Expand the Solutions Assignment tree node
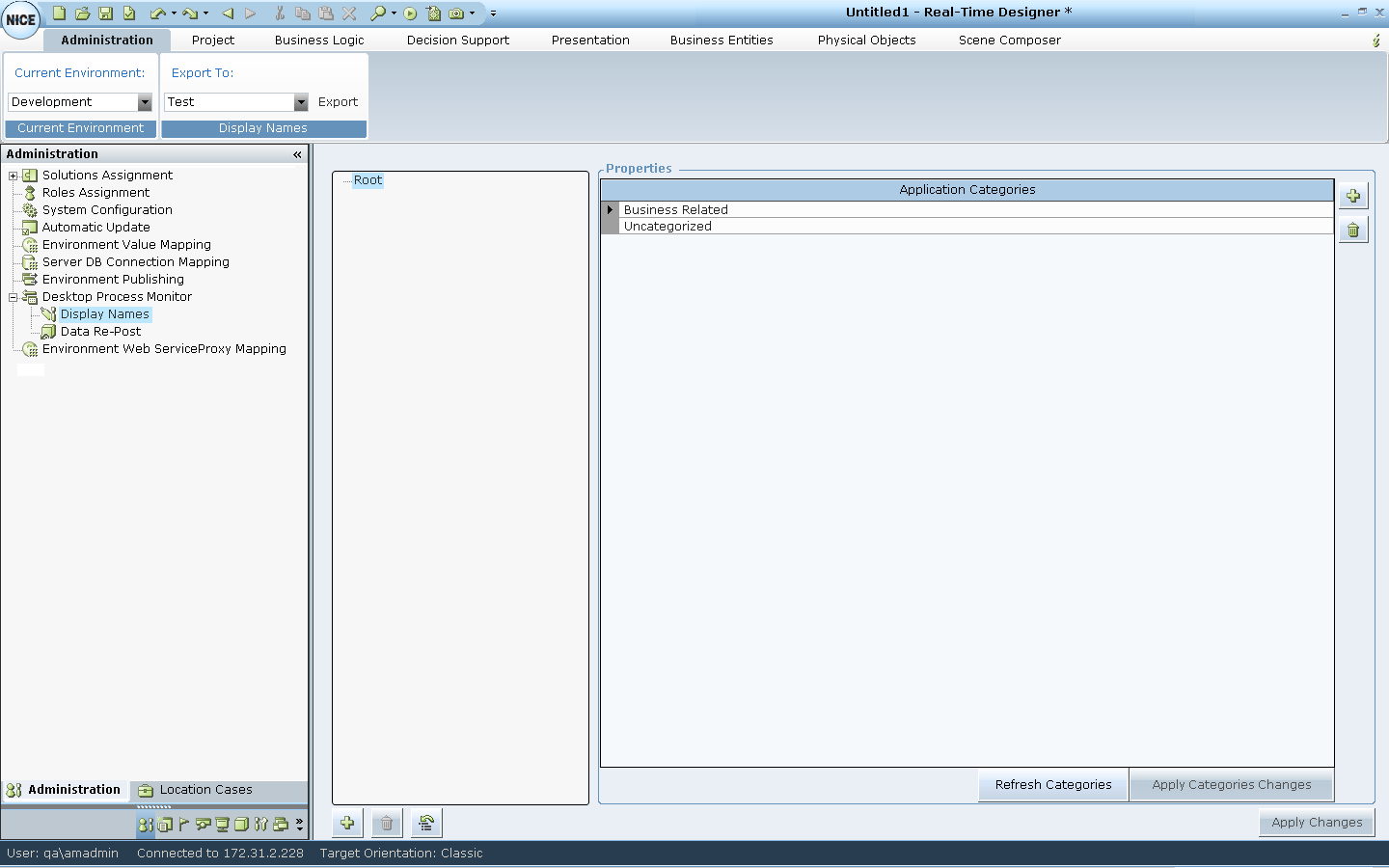Image resolution: width=1389 pixels, height=868 pixels. coord(14,176)
